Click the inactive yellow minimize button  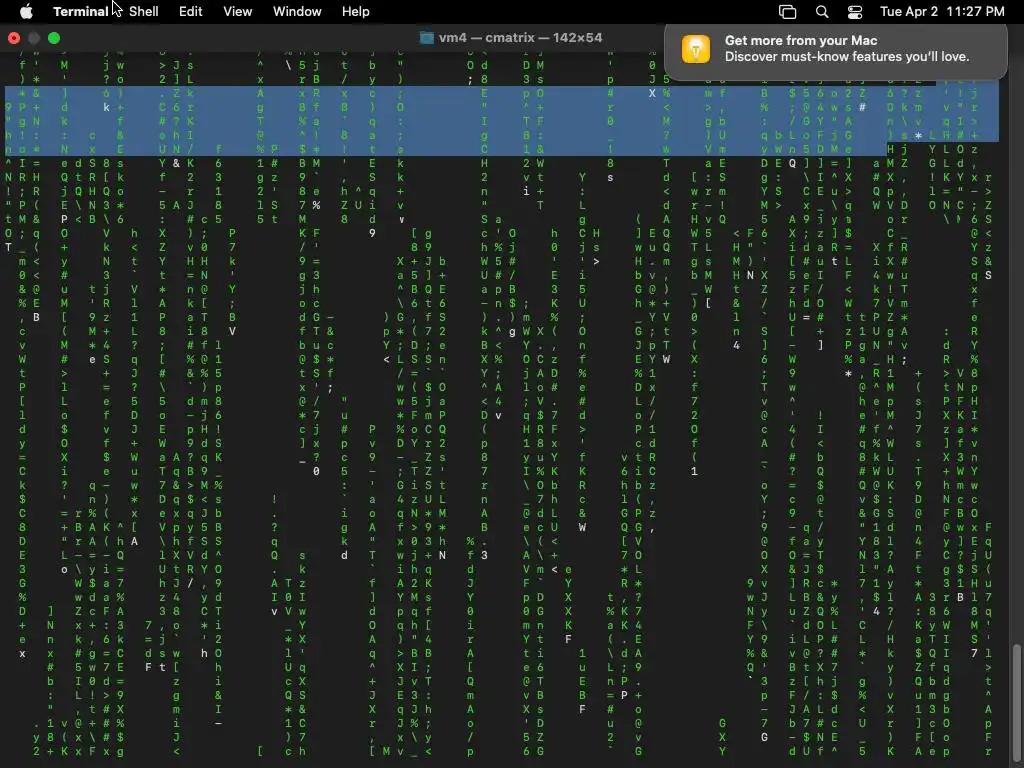coord(34,39)
